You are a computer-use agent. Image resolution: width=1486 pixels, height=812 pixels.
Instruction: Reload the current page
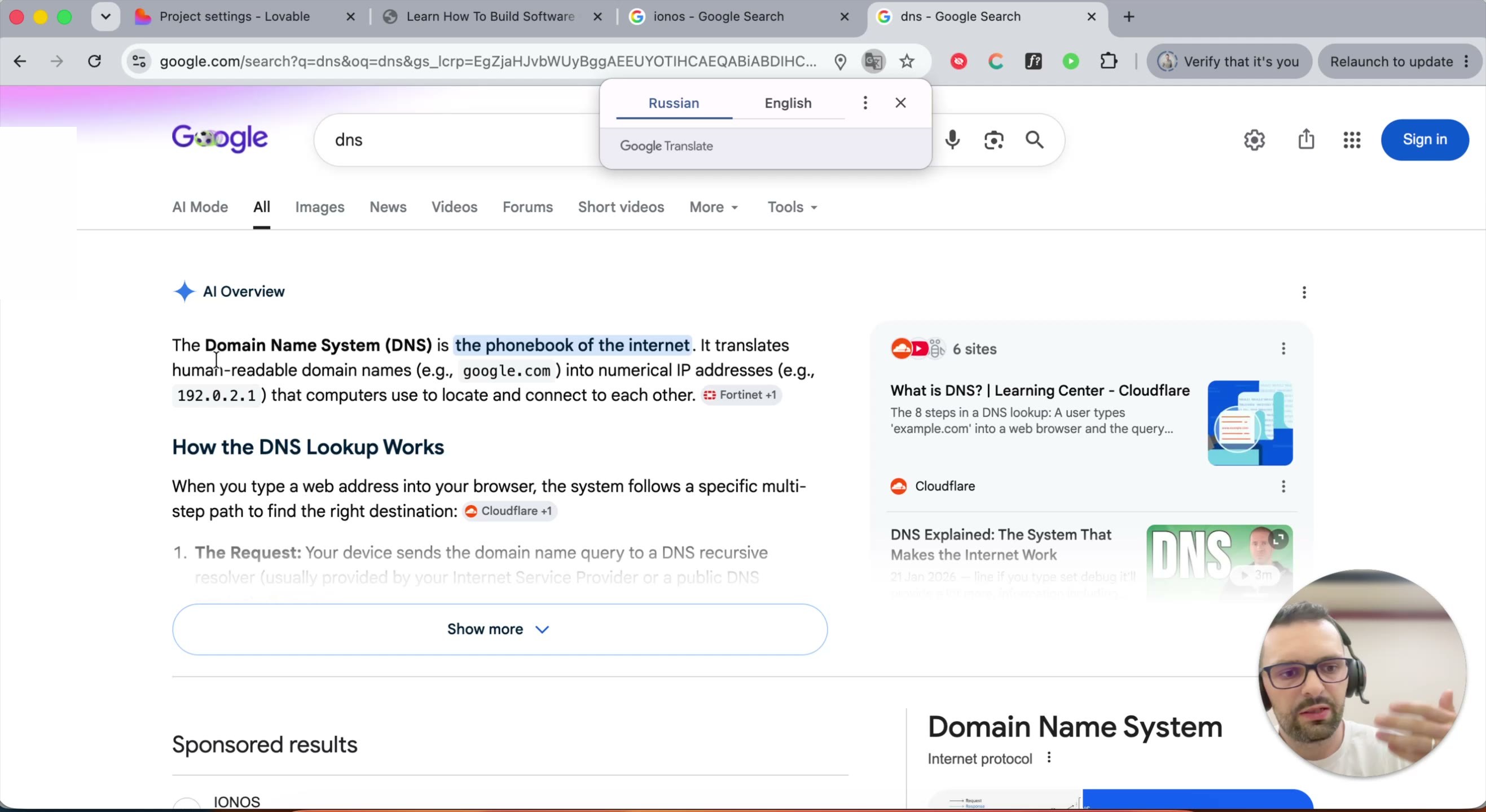coord(95,61)
